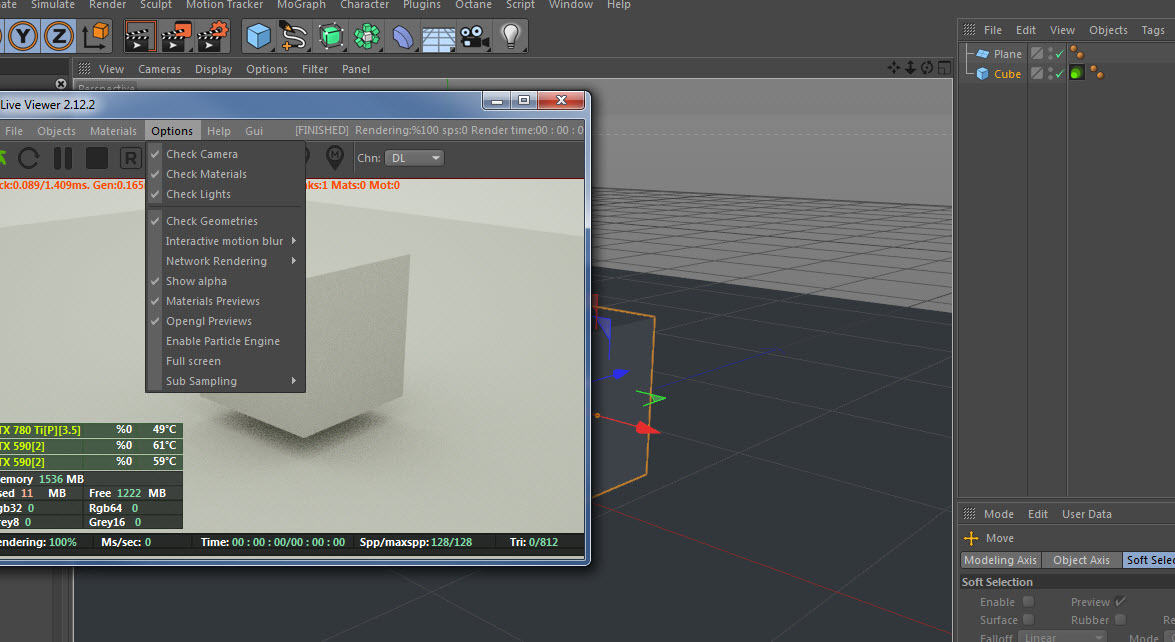Click Full screen menu entry

(226, 361)
